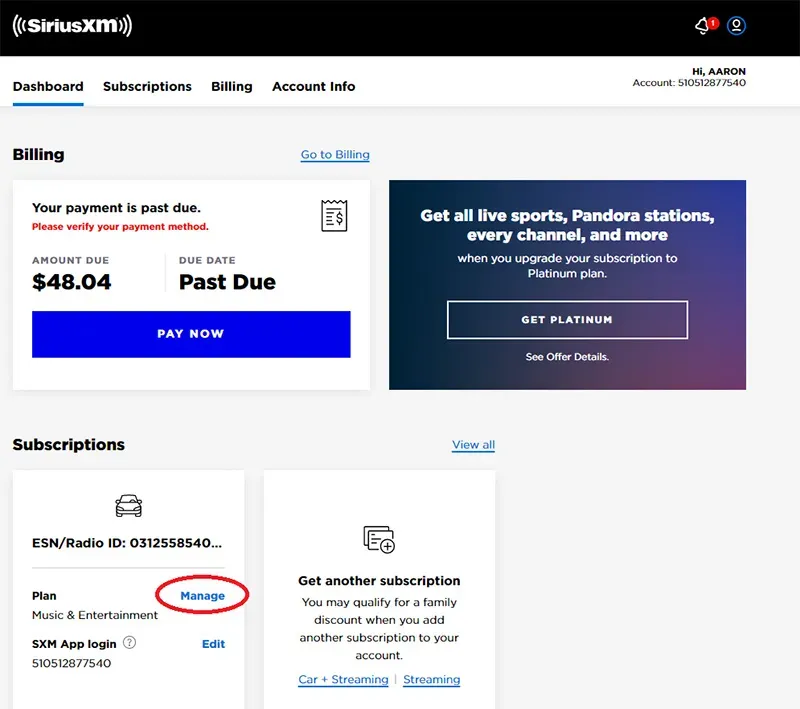Show SXM App login help tooltip
Screen dimensions: 800x709
(129, 644)
